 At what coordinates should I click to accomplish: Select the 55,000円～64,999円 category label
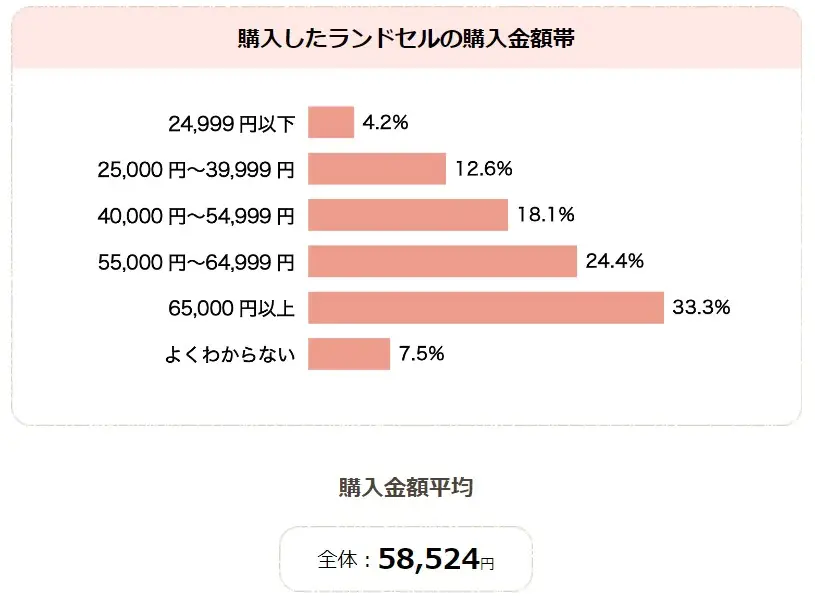click(x=196, y=263)
